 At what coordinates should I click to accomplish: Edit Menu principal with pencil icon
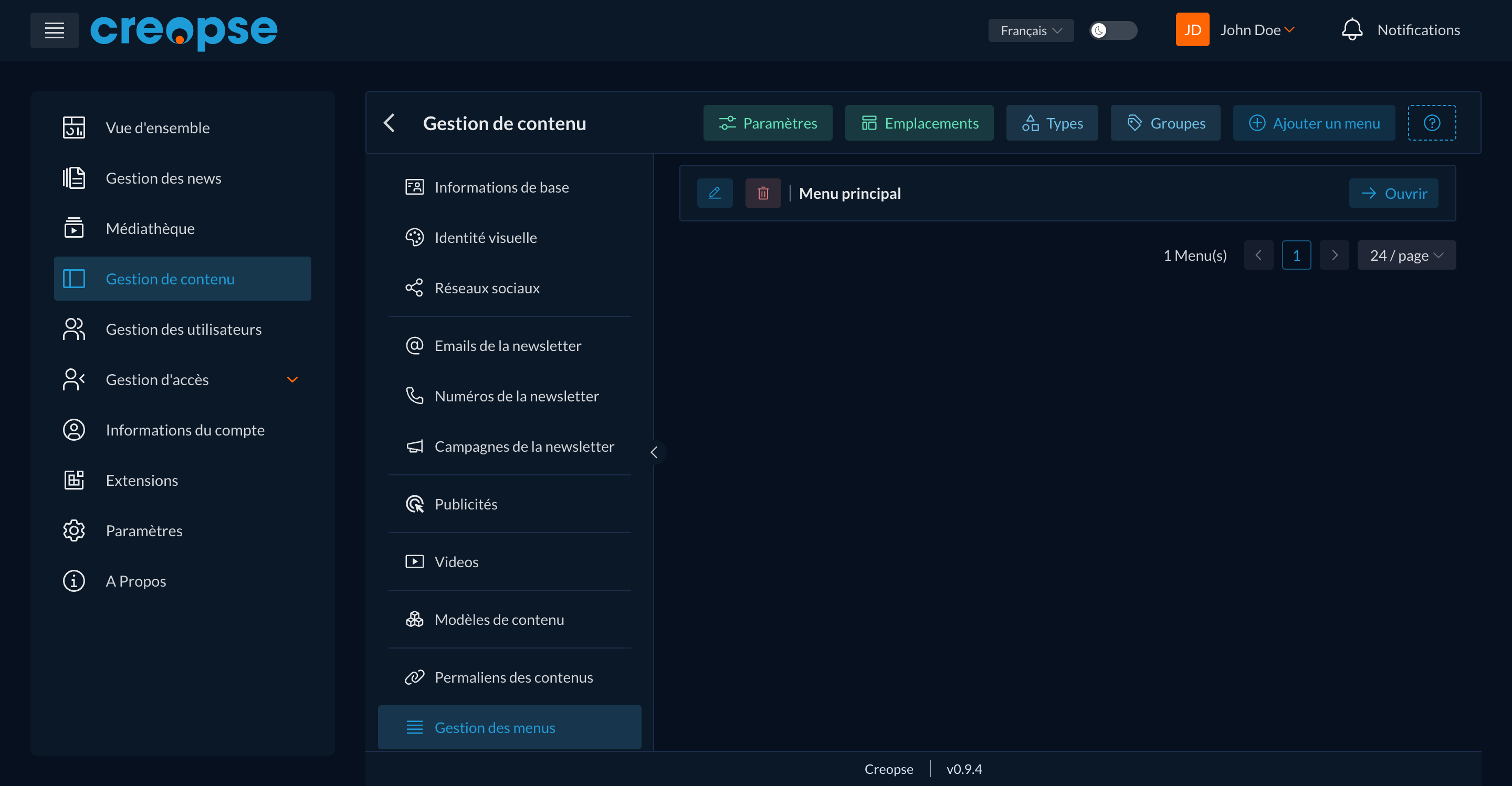coord(715,193)
